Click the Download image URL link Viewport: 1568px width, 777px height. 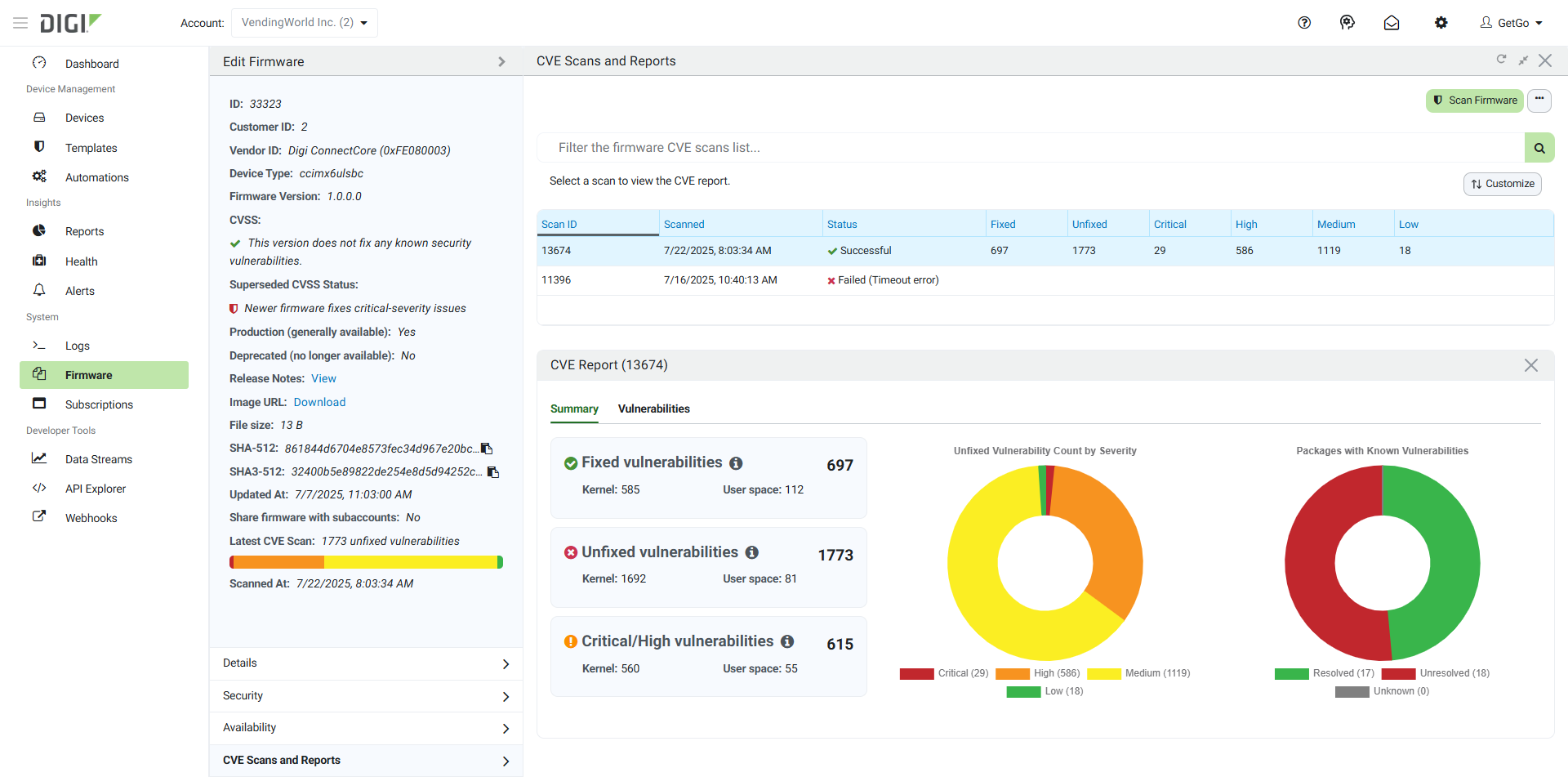tap(319, 402)
